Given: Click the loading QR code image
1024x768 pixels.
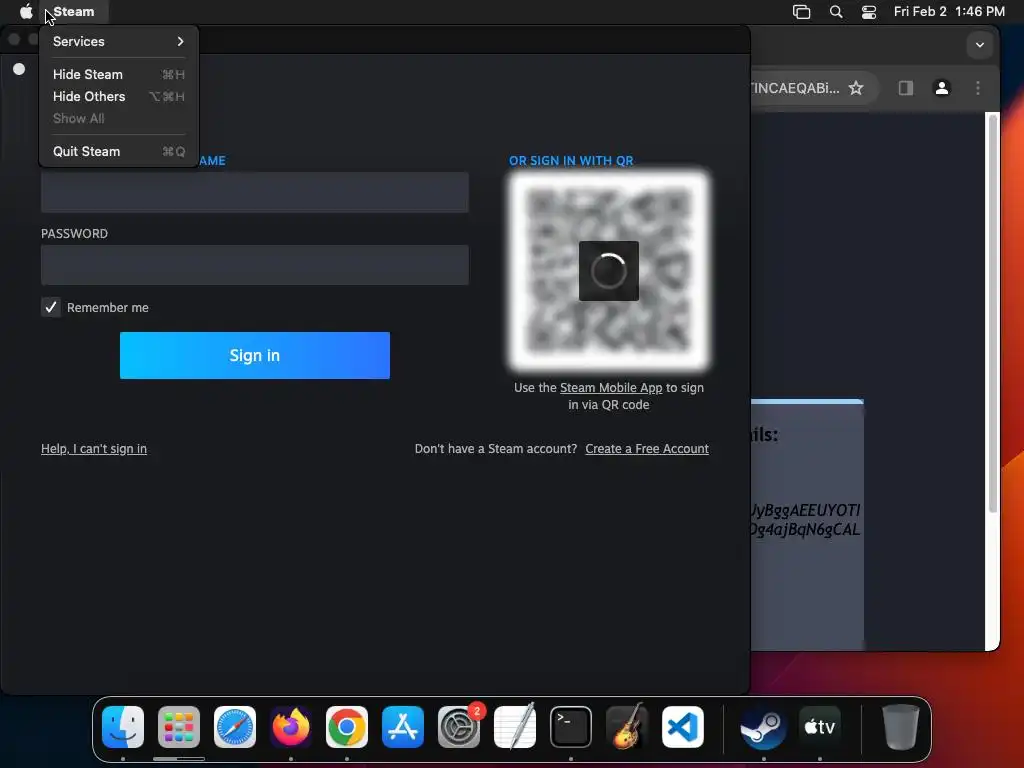Looking at the screenshot, I should [x=609, y=270].
